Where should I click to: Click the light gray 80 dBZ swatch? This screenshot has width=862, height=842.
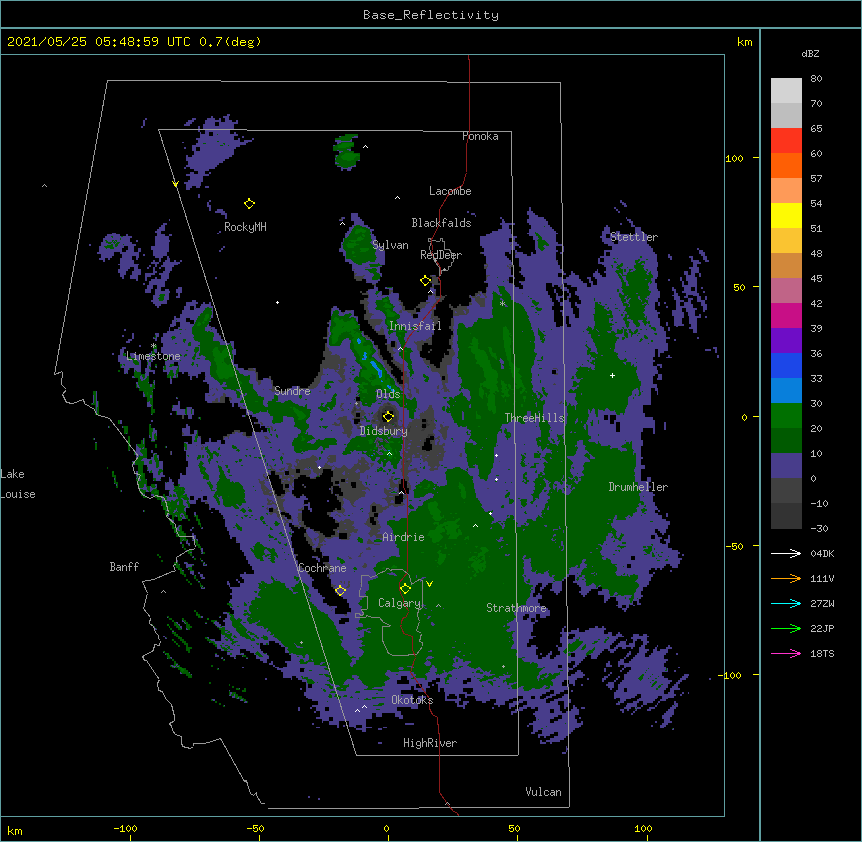(786, 91)
